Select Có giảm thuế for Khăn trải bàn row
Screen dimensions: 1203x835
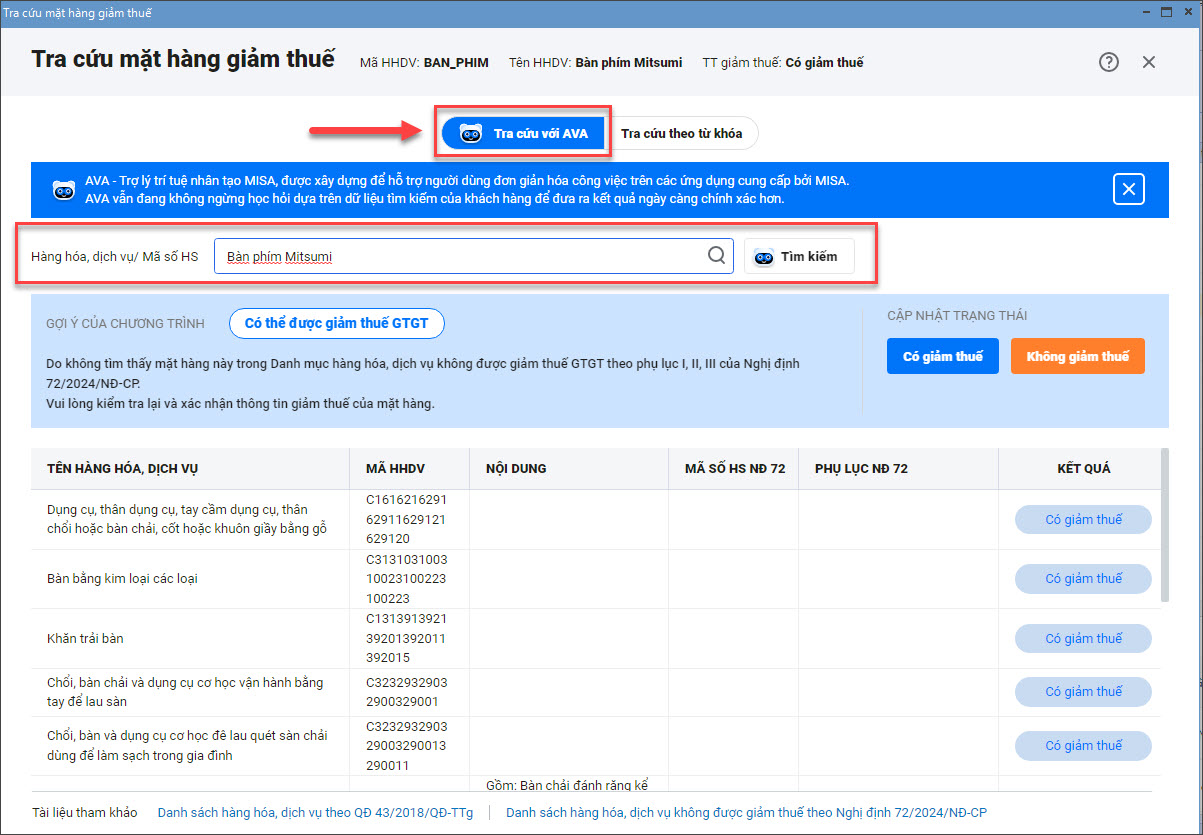(1083, 638)
